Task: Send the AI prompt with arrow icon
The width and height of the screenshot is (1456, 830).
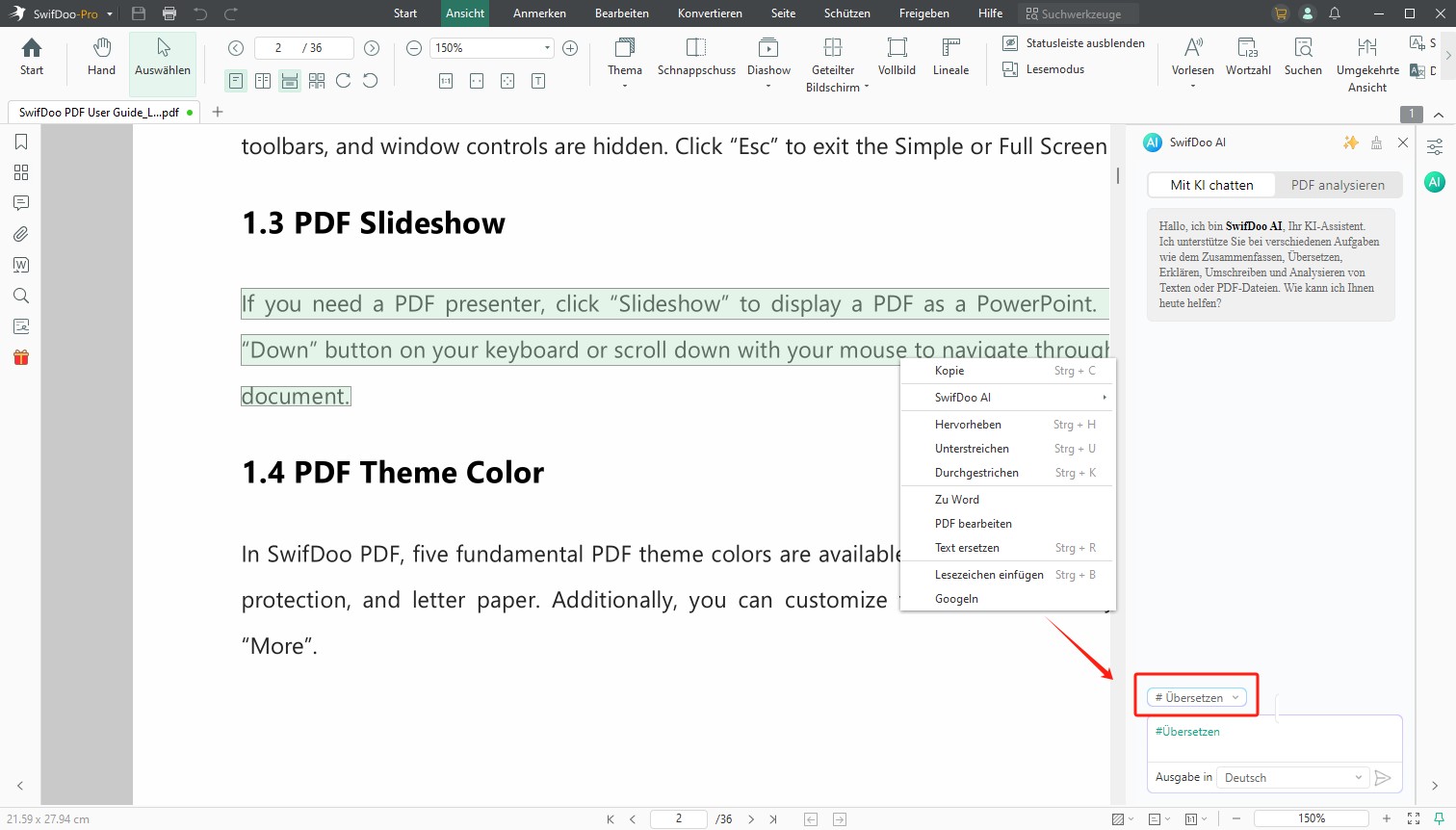Action: (x=1383, y=778)
